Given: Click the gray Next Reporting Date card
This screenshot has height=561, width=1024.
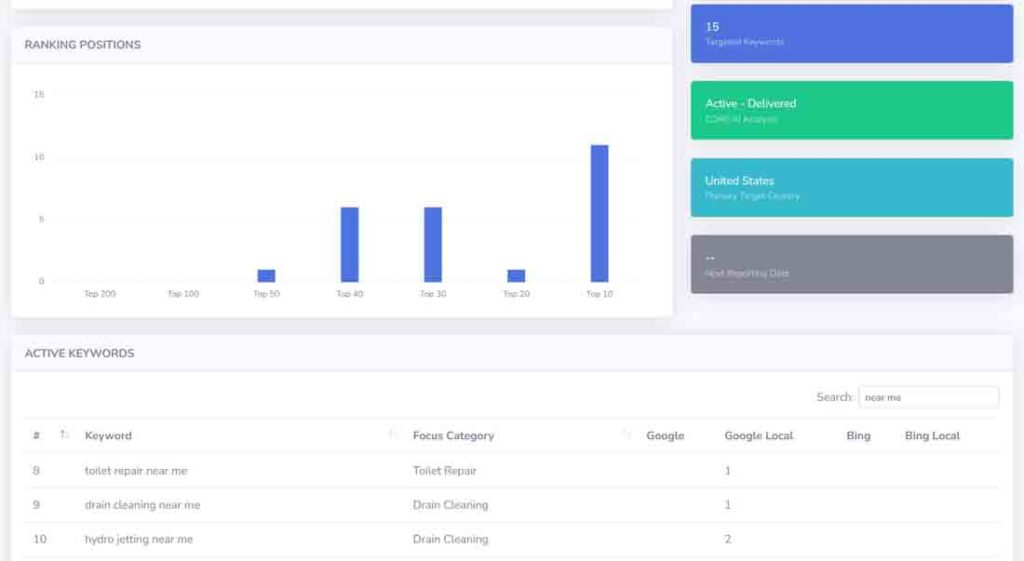Looking at the screenshot, I should [851, 264].
